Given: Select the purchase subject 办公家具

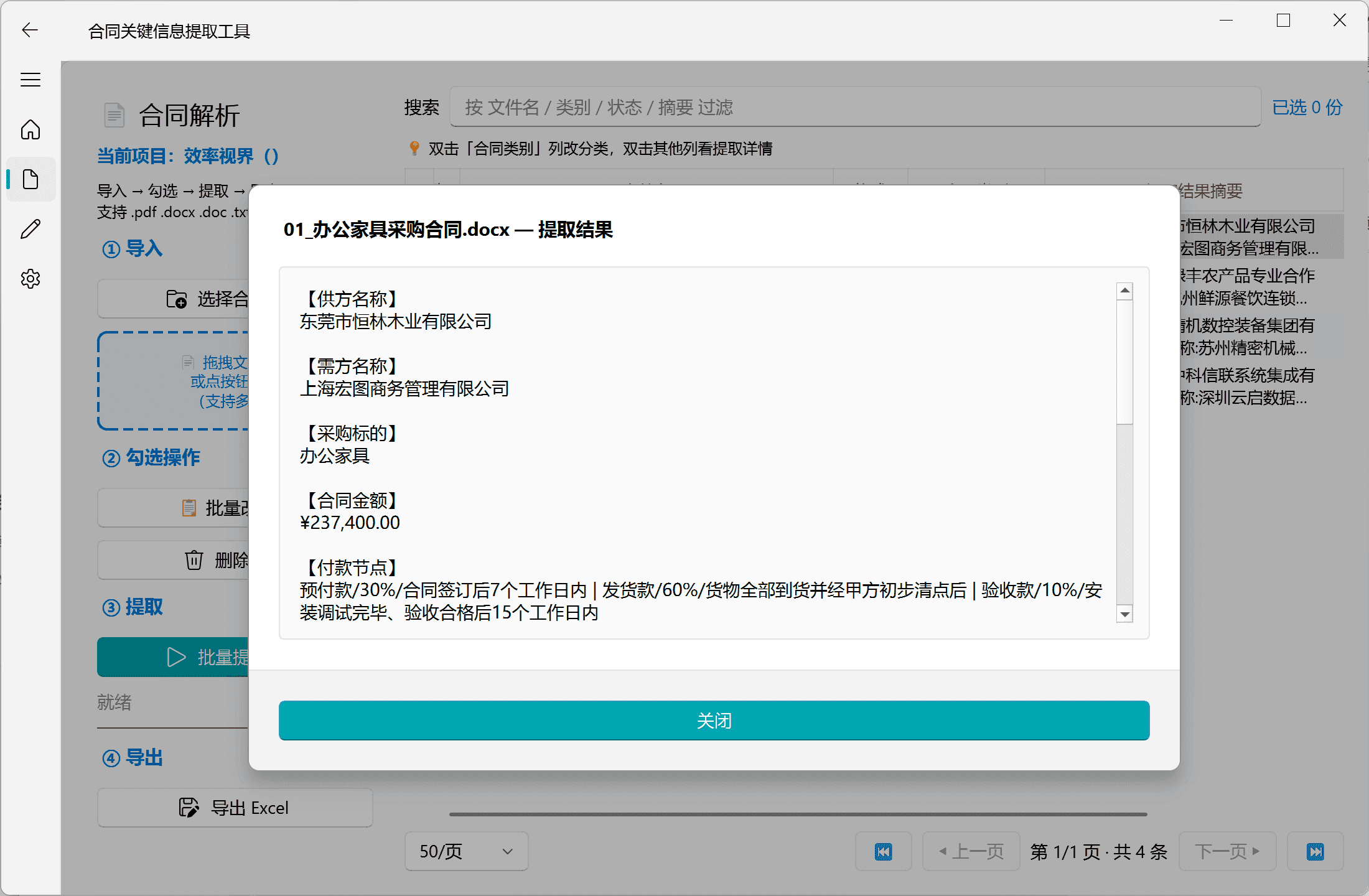Looking at the screenshot, I should click(335, 456).
